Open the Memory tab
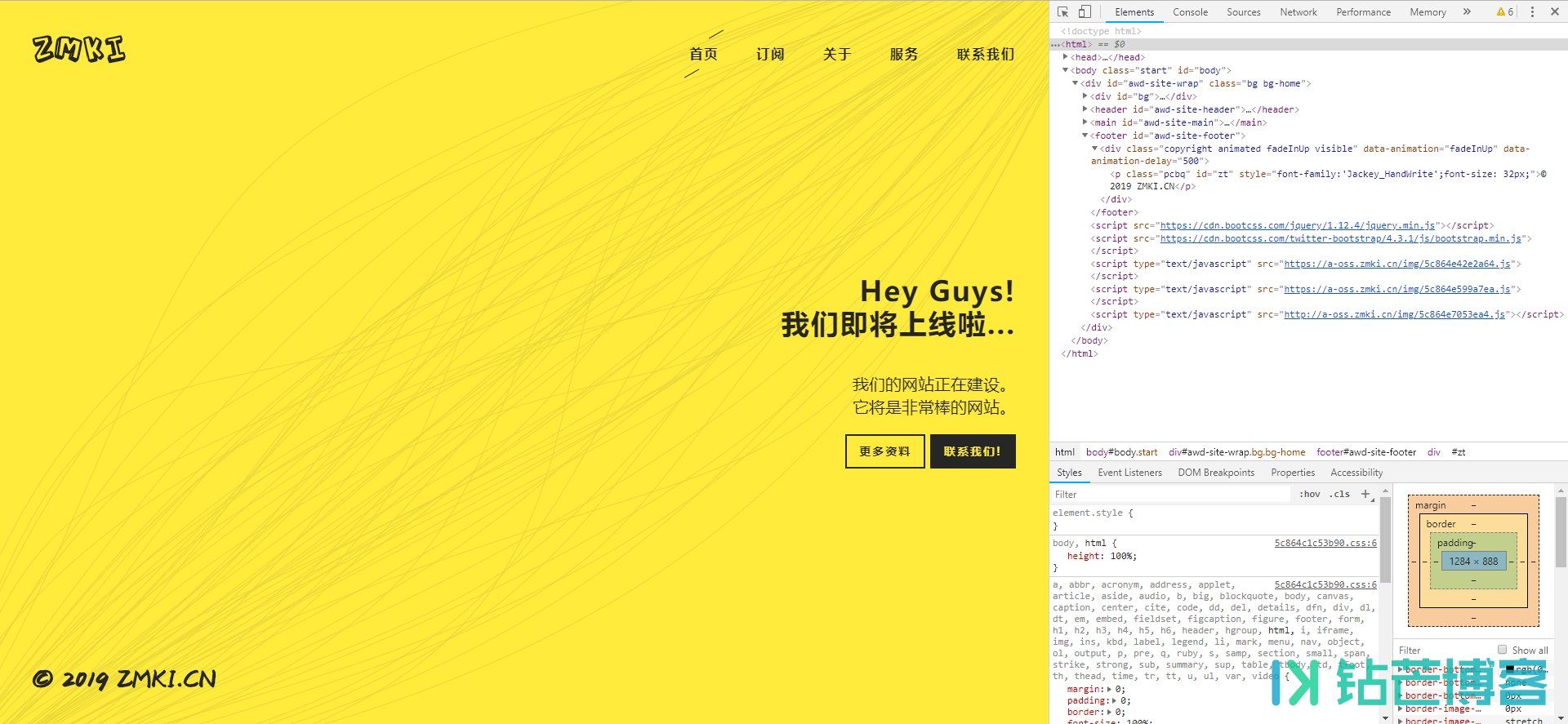Image resolution: width=1568 pixels, height=724 pixels. [1428, 11]
